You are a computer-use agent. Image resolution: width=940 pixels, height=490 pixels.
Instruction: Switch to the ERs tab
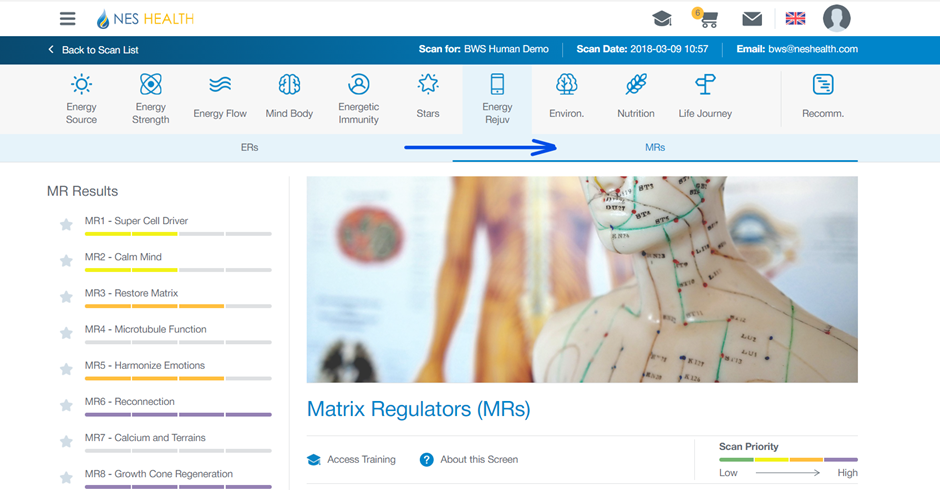click(250, 147)
